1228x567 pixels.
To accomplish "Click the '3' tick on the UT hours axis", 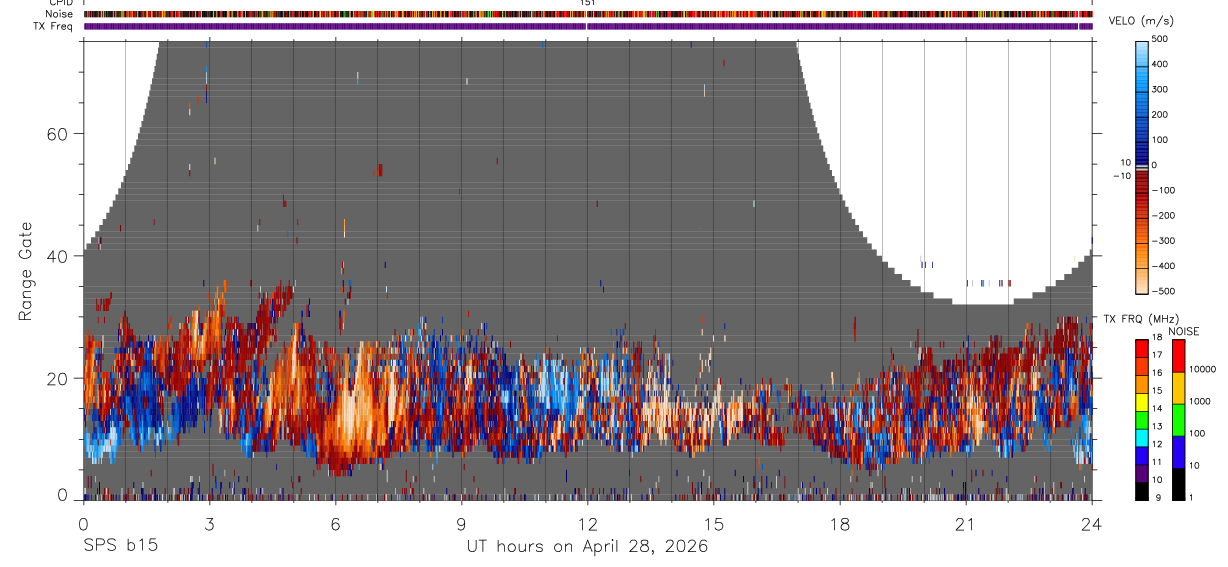I will [209, 524].
